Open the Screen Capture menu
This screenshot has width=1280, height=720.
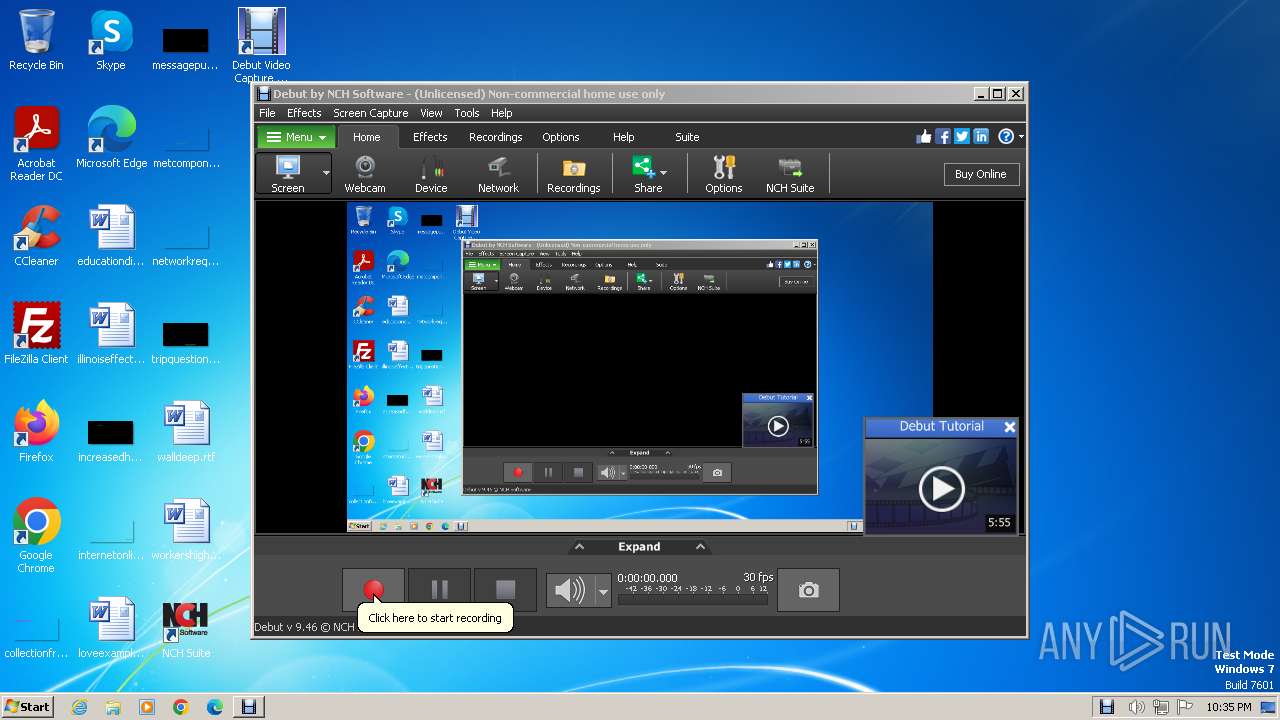(x=370, y=113)
